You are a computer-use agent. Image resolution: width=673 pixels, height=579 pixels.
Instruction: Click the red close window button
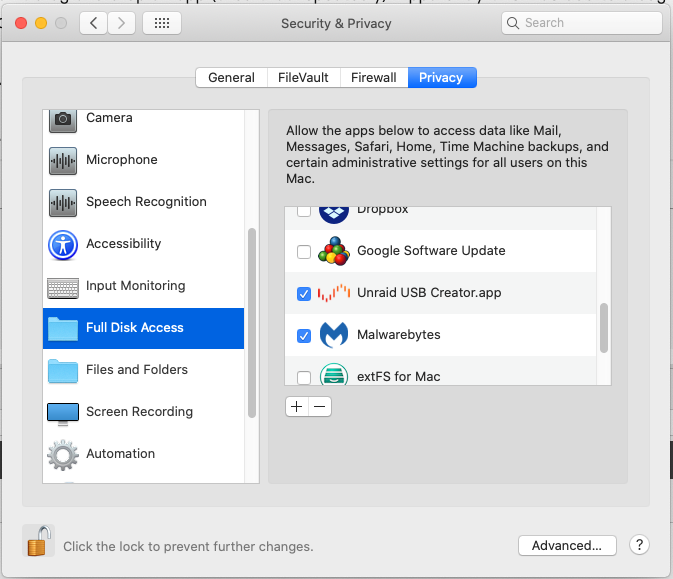21,23
